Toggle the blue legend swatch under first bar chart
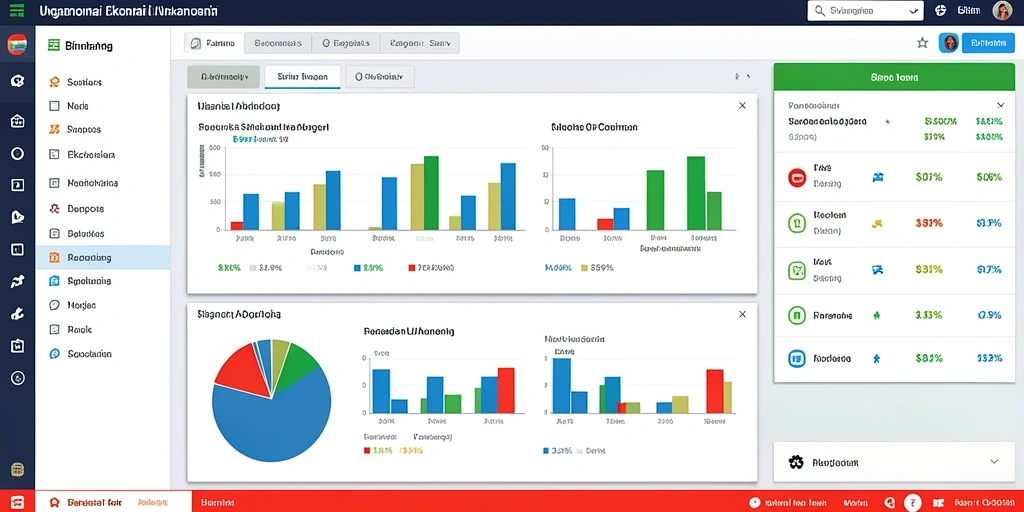The width and height of the screenshot is (1024, 512). [357, 268]
